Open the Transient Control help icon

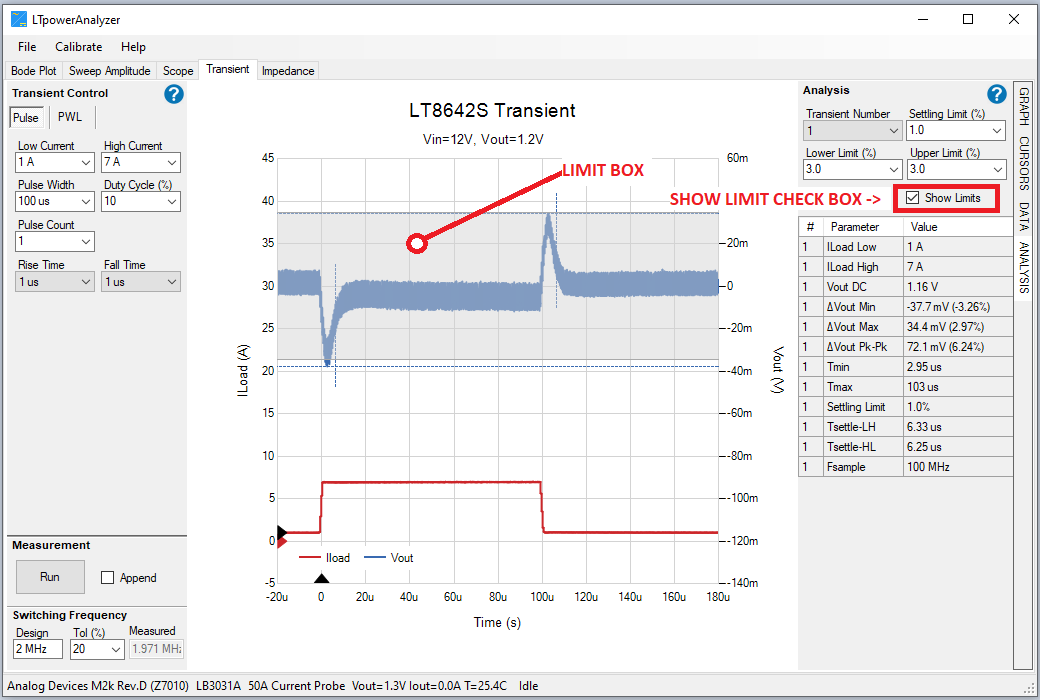point(173,93)
